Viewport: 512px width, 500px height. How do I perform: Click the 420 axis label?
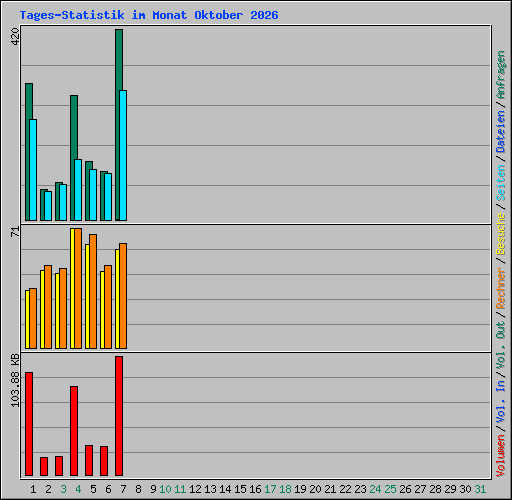tap(15, 37)
